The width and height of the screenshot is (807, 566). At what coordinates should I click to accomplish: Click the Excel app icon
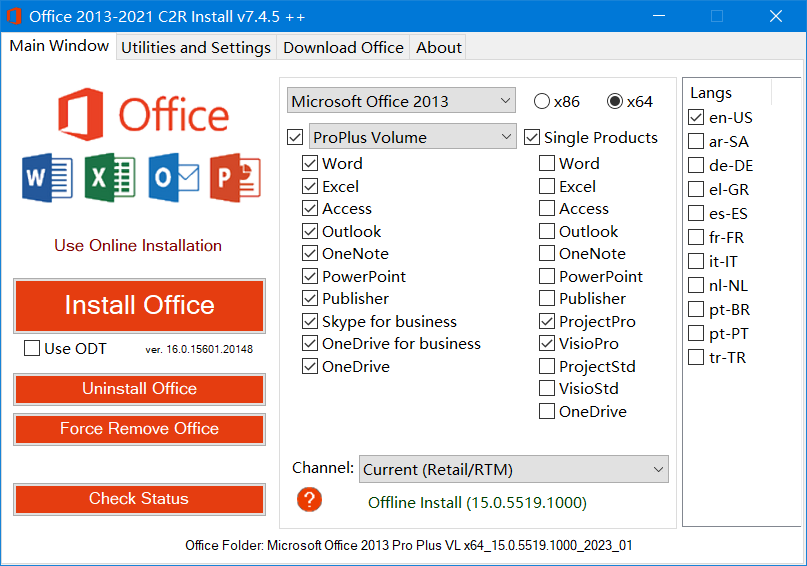(110, 178)
